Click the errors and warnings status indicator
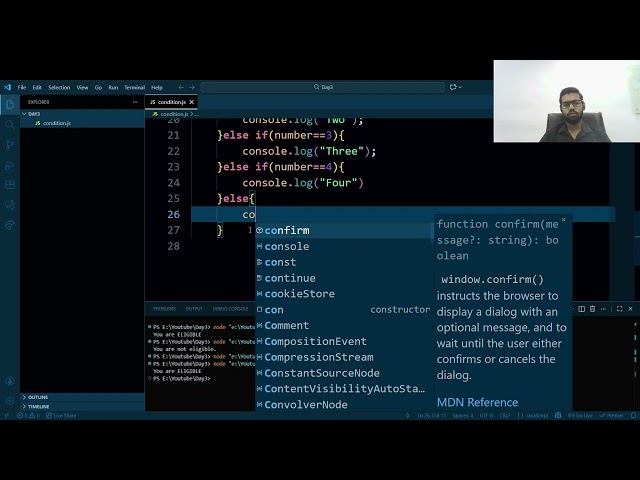 point(29,416)
